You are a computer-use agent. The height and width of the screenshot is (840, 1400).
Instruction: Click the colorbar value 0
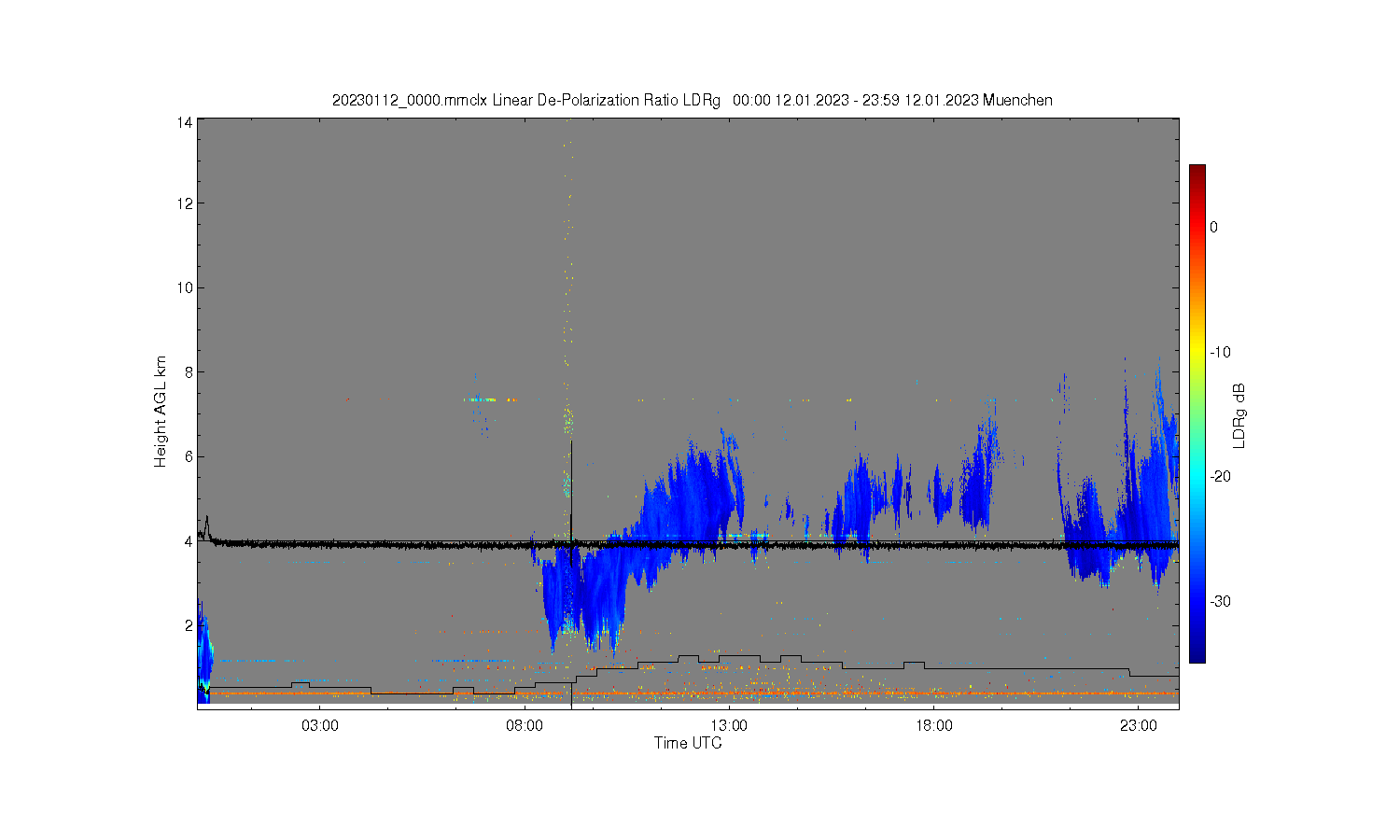1213,227
